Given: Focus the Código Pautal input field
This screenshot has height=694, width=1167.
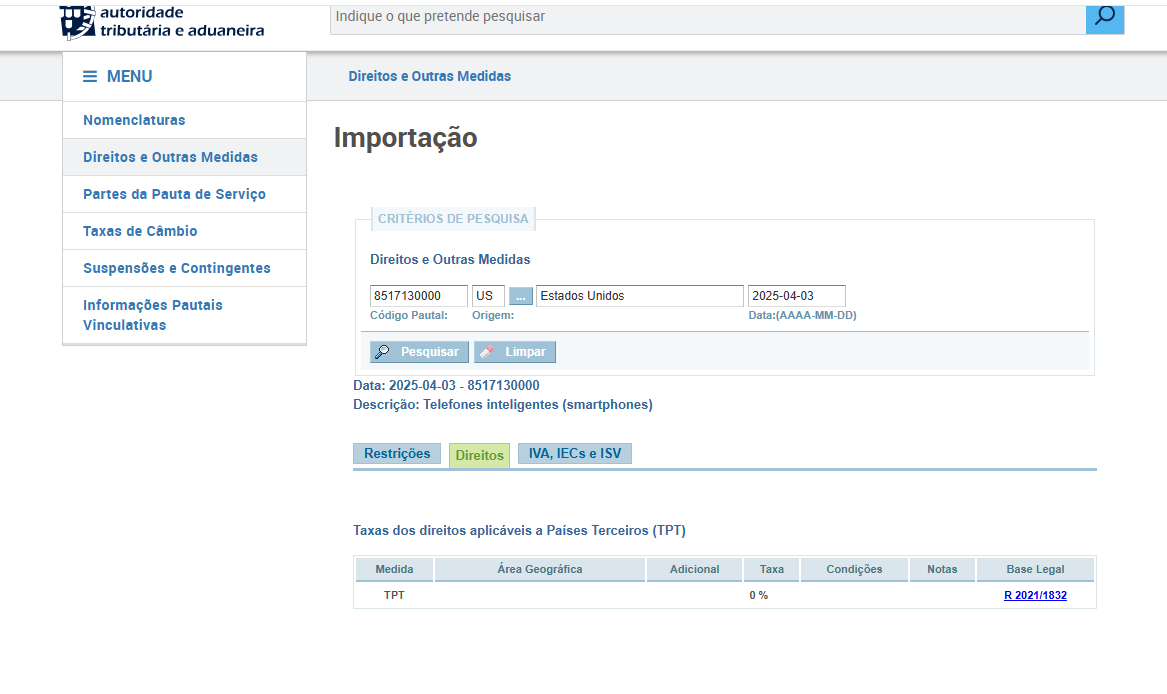Looking at the screenshot, I should [418, 296].
